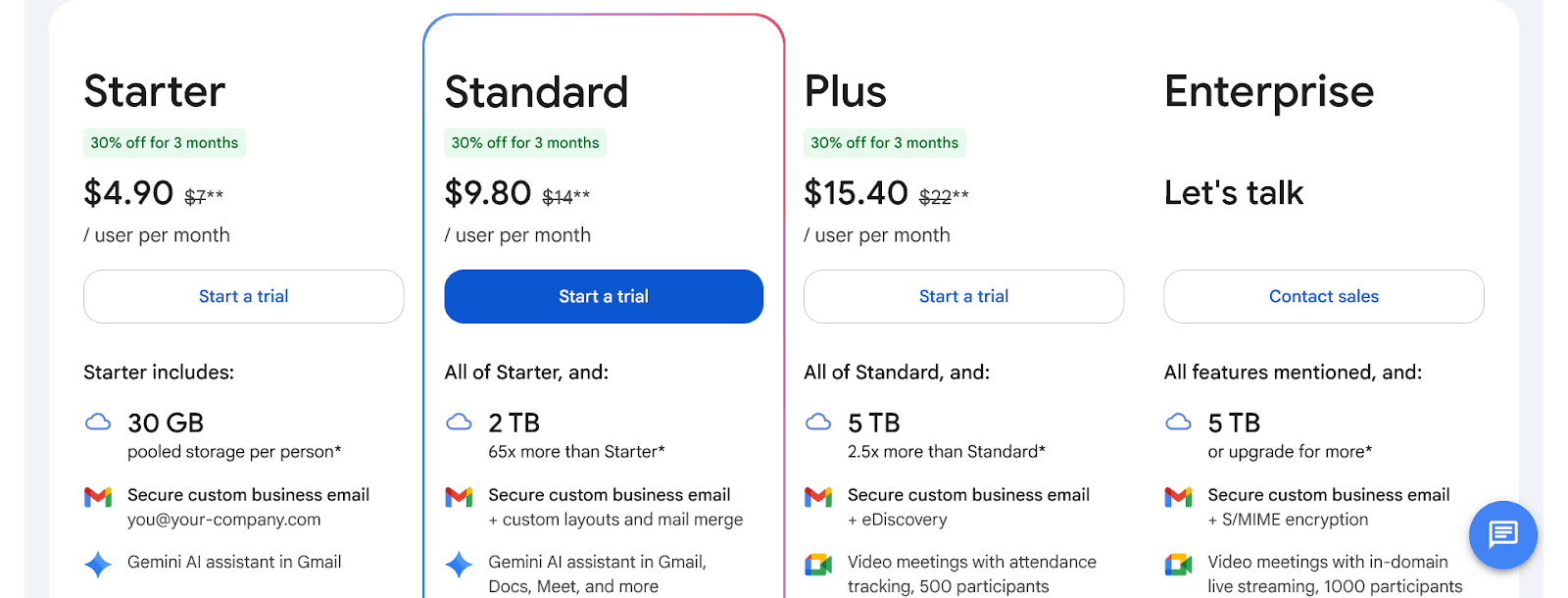Click the Gmail icon in Enterprise plan
Viewport: 1568px width, 598px height.
click(x=1178, y=497)
